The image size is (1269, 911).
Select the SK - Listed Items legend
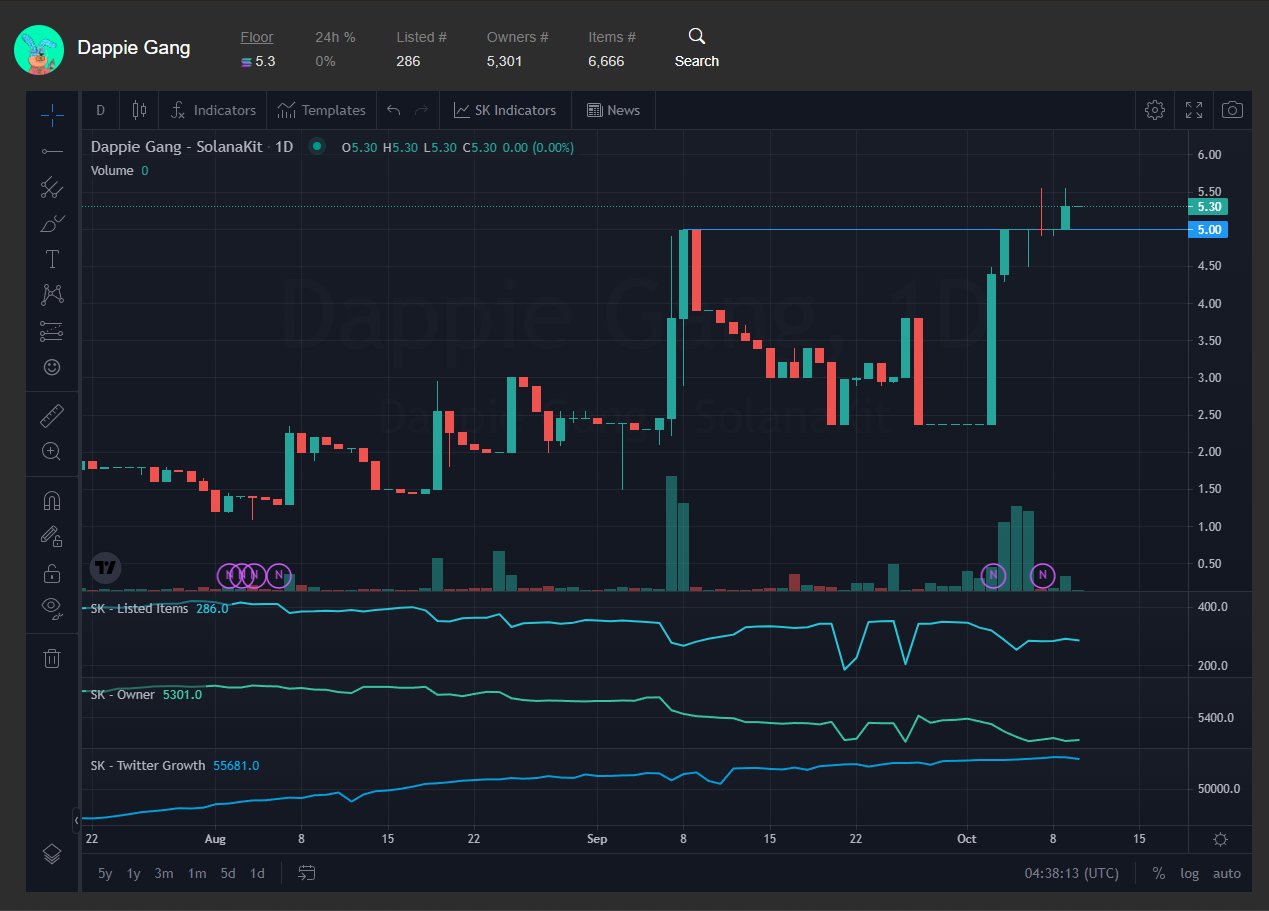(139, 608)
